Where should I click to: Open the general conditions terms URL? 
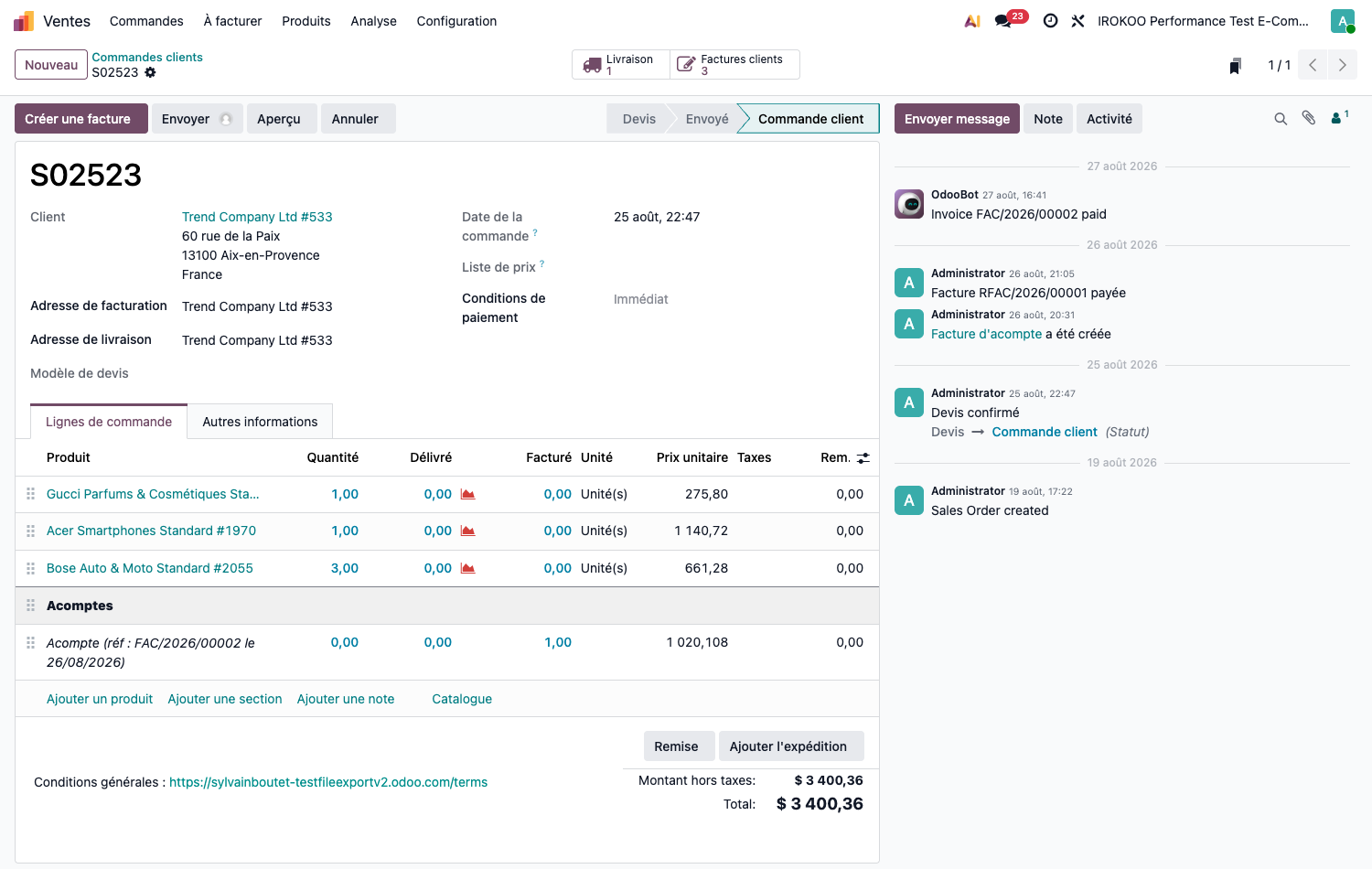[x=328, y=782]
